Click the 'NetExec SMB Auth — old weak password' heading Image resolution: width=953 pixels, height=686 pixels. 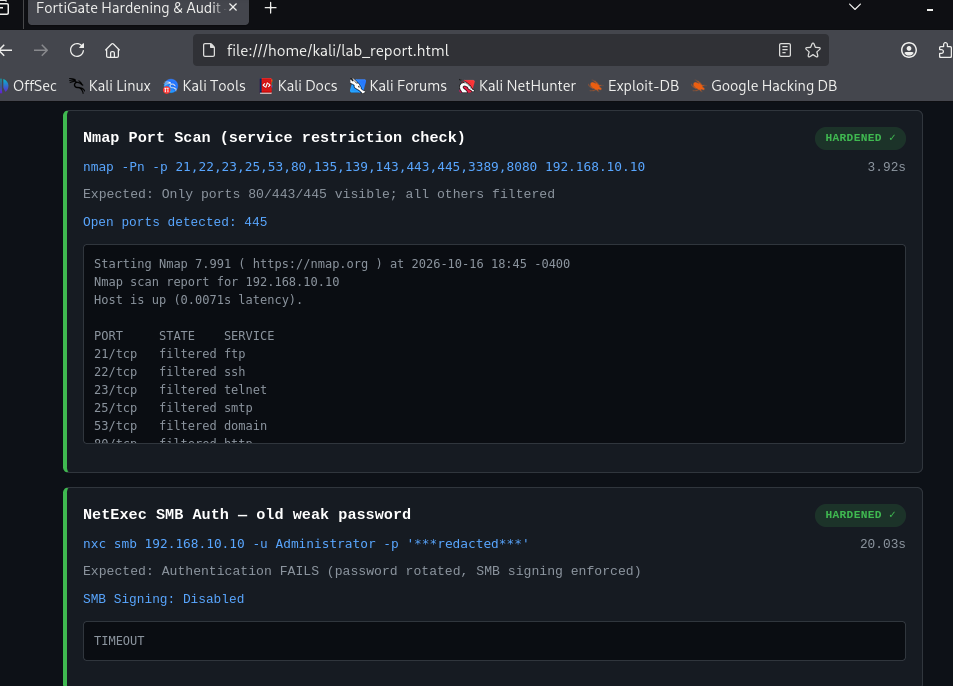[247, 514]
